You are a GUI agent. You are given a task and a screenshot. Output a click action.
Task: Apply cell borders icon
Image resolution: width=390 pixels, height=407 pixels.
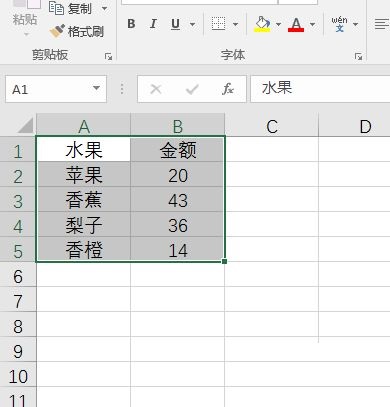coord(219,24)
